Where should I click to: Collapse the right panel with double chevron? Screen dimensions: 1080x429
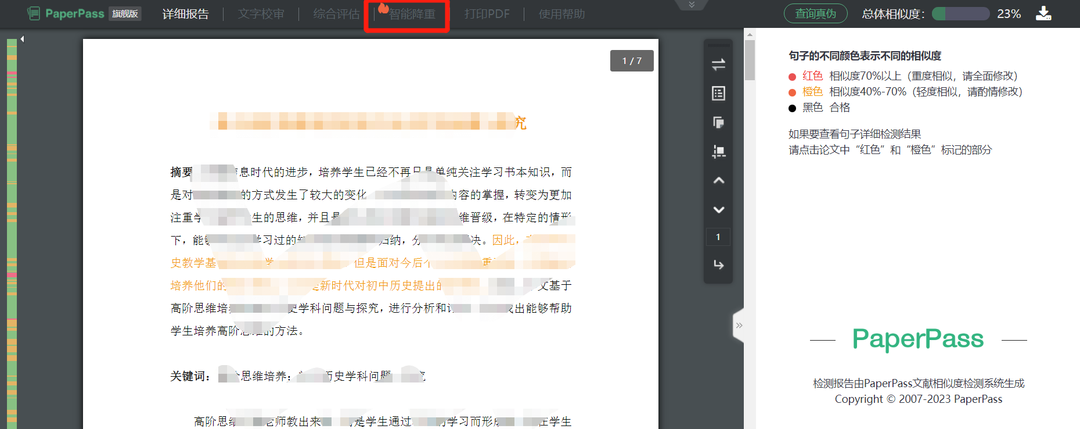(x=738, y=325)
